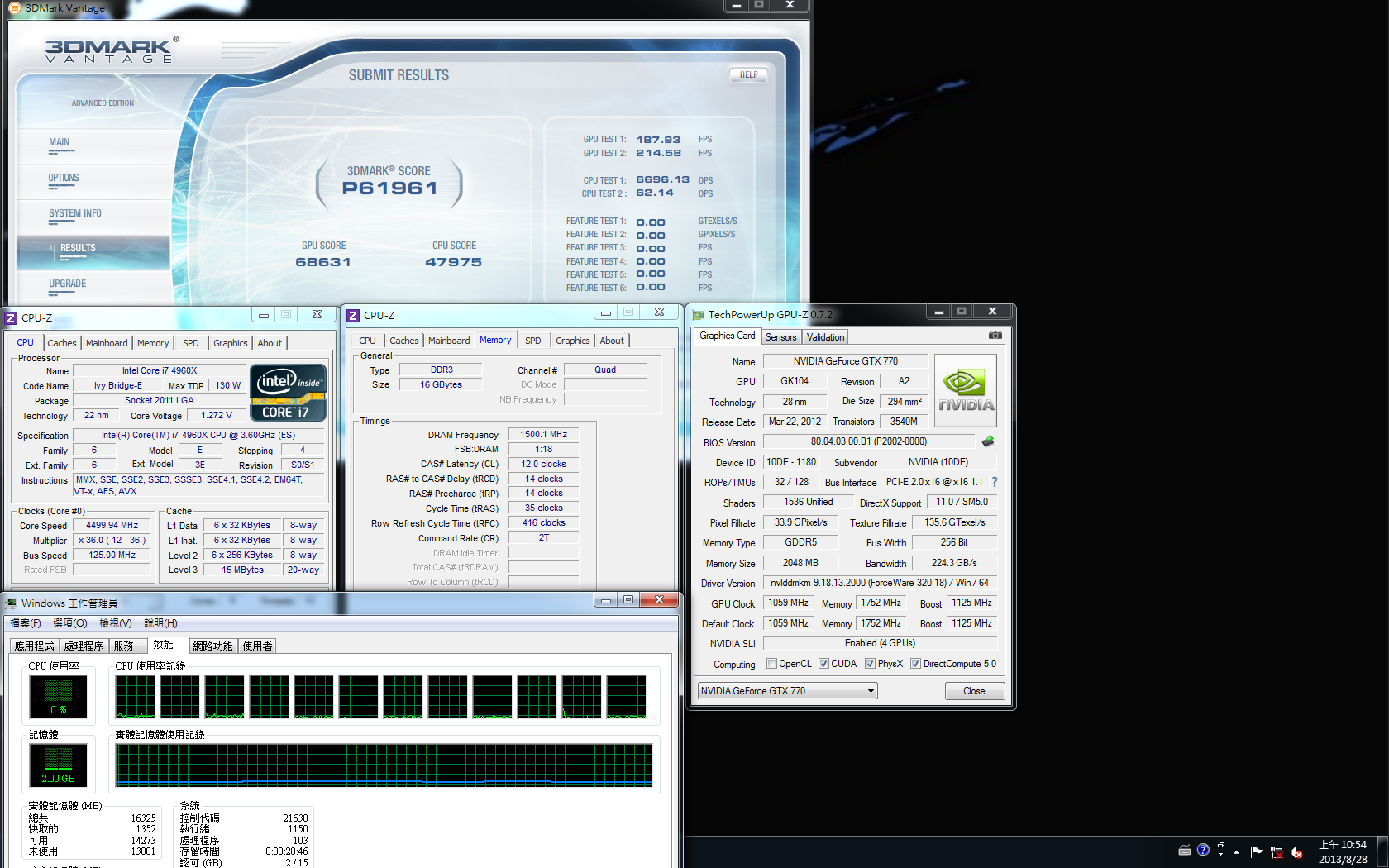Click Core Speed 4499.94 MHz value
The image size is (1389, 868).
[112, 526]
